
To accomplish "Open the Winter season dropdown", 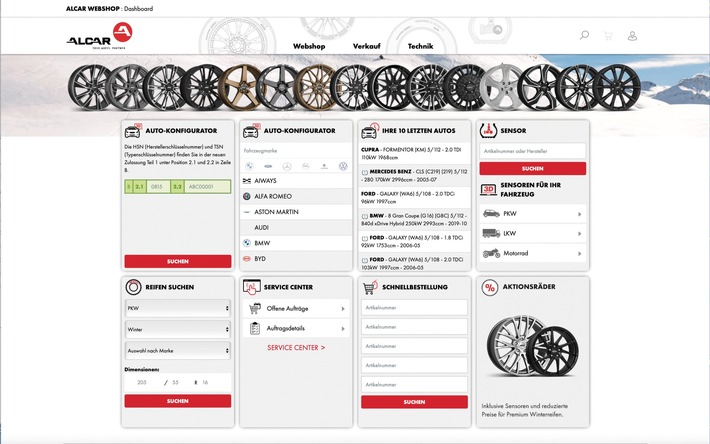I will point(178,329).
